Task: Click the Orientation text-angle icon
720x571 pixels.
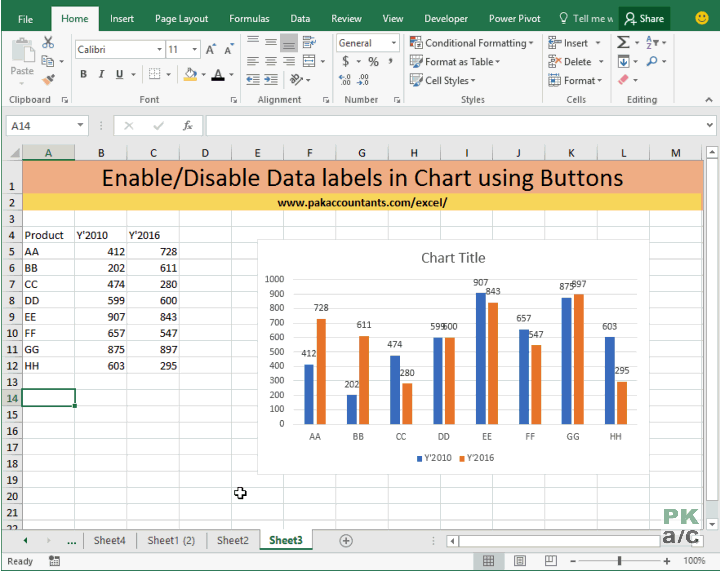Action: point(296,80)
